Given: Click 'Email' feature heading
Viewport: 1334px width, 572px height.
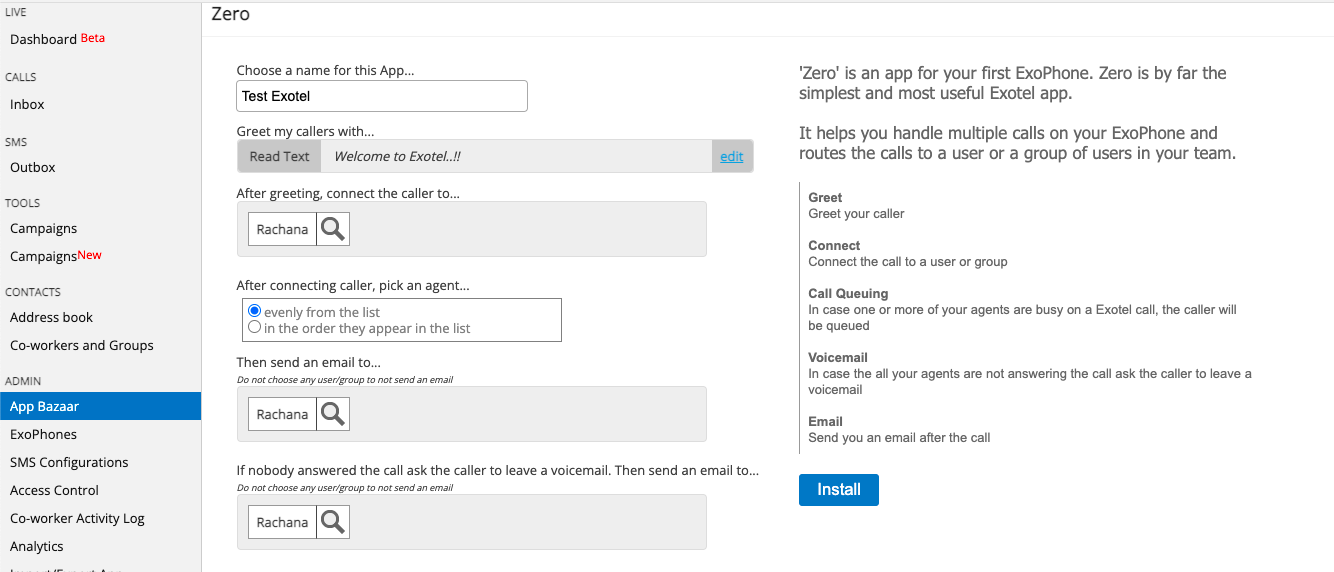Looking at the screenshot, I should coord(825,422).
